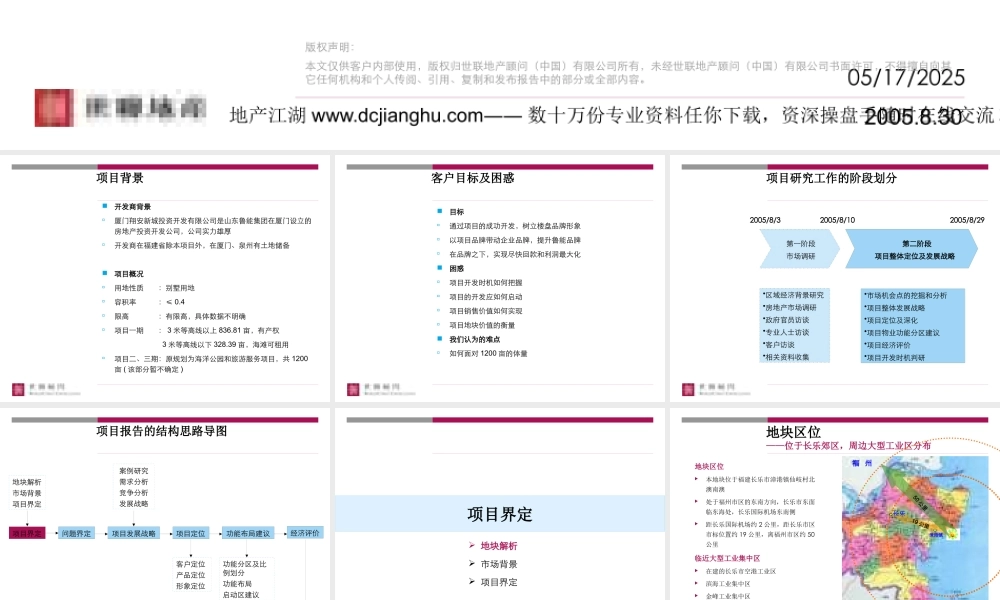The image size is (1000, 600).
Task: Click the 第一阶段 市场调研 arrow shape
Action: 800,249
